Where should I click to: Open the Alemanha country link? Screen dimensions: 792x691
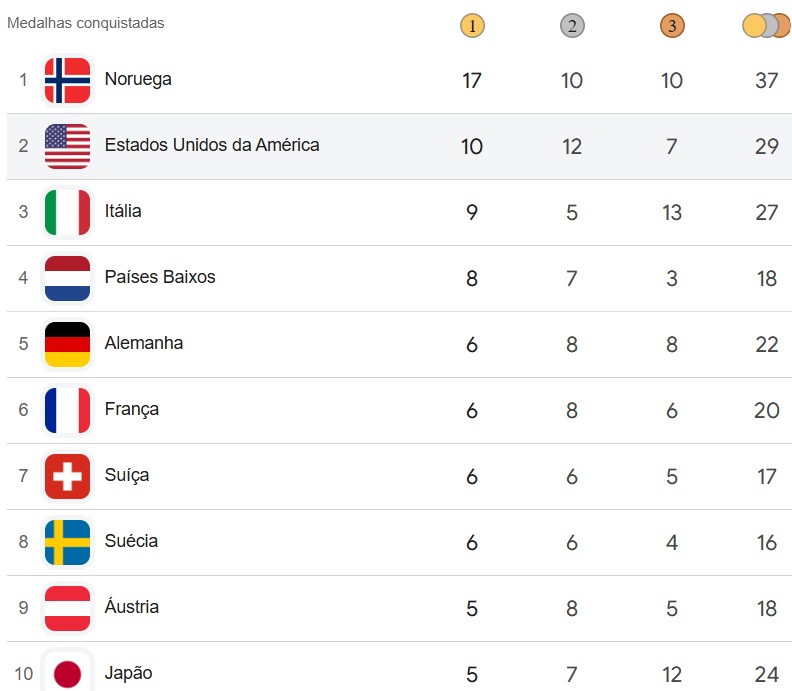(144, 343)
